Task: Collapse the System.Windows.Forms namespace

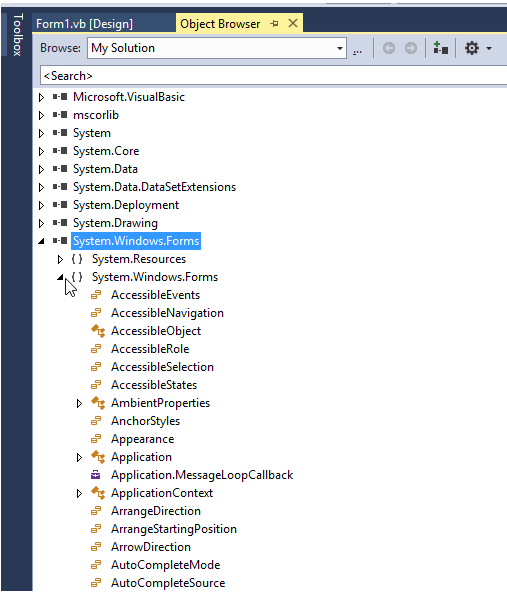Action: coord(60,277)
